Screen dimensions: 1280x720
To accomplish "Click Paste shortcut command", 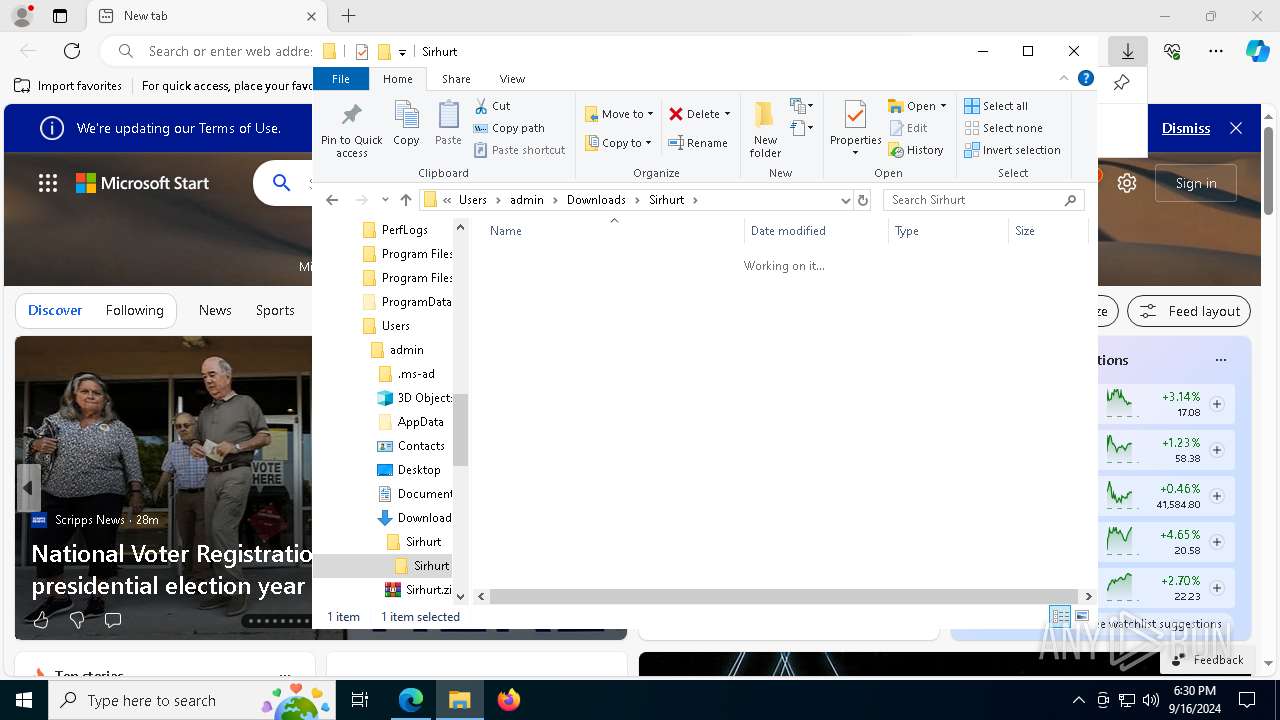I will point(519,150).
